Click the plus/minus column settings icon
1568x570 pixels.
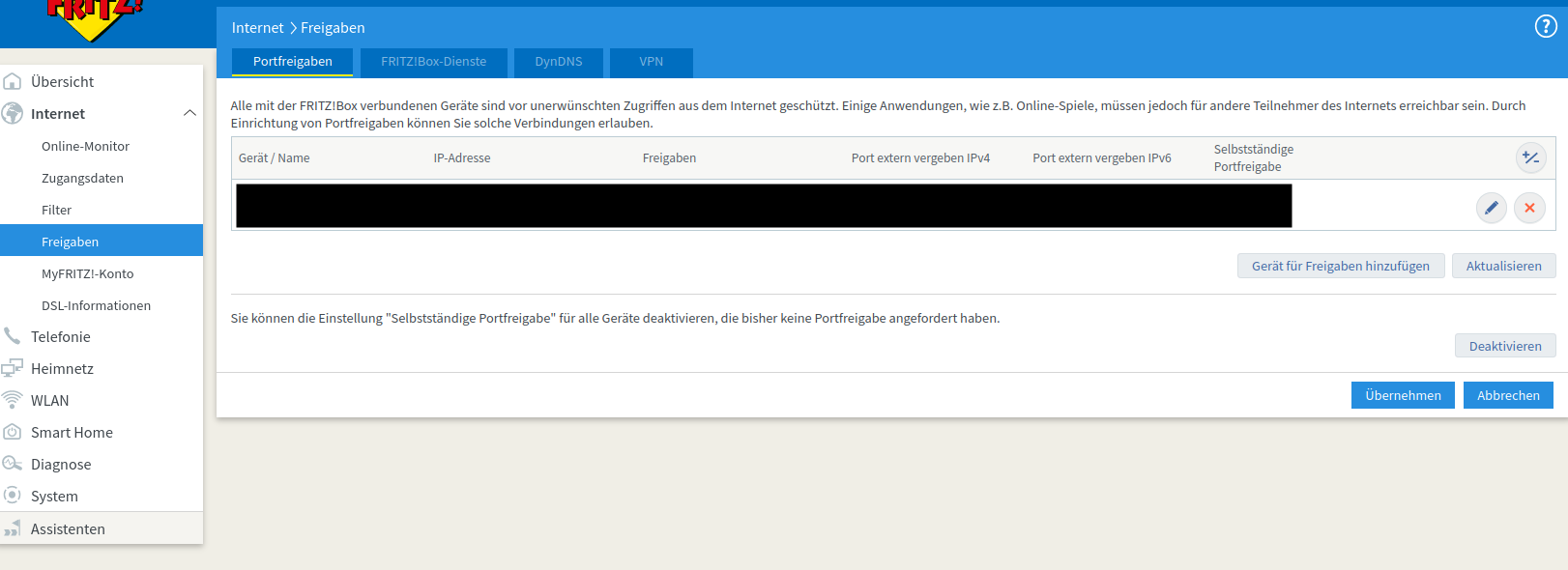point(1530,157)
